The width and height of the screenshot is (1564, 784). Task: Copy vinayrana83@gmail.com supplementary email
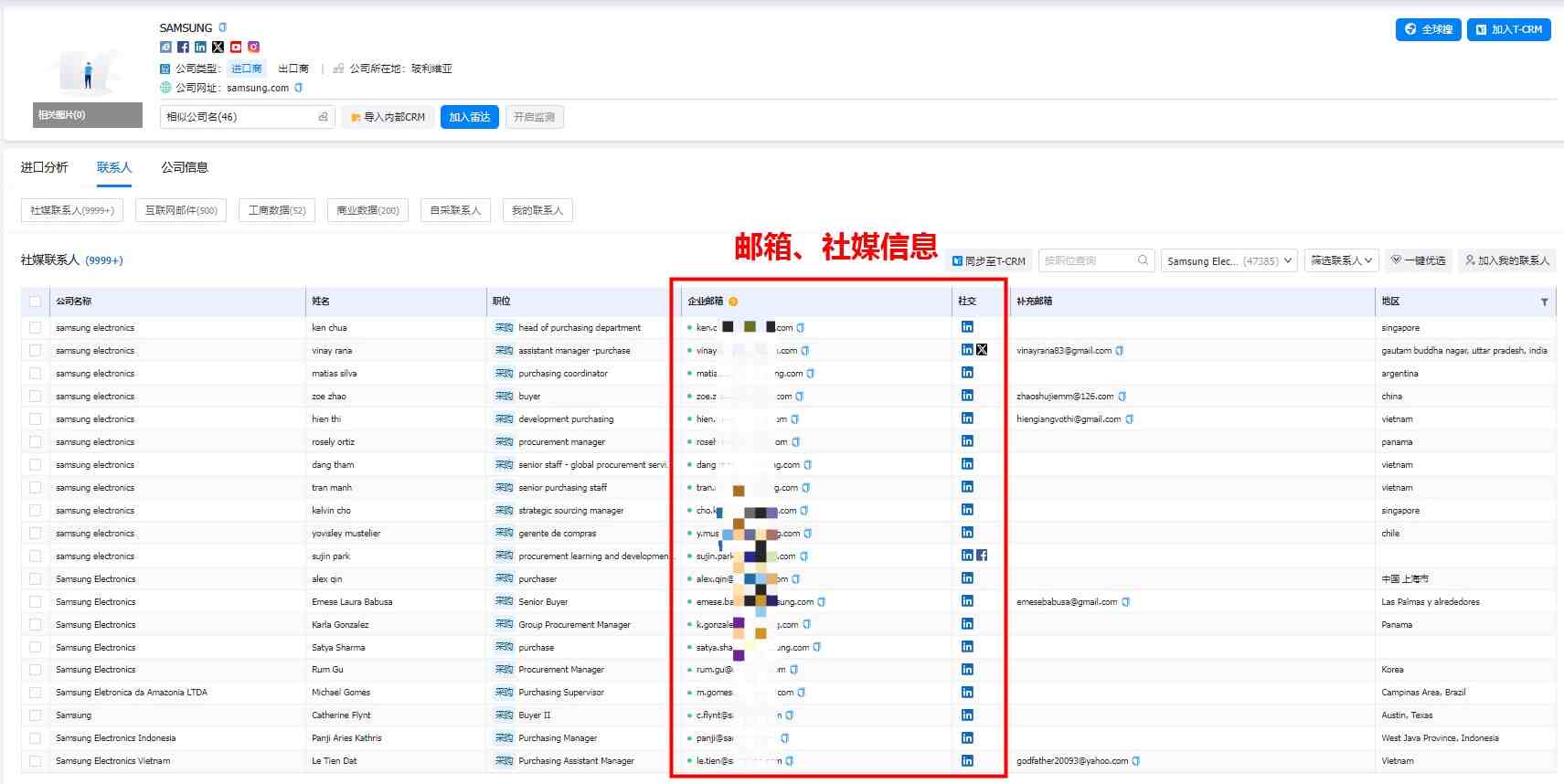pyautogui.click(x=1120, y=351)
